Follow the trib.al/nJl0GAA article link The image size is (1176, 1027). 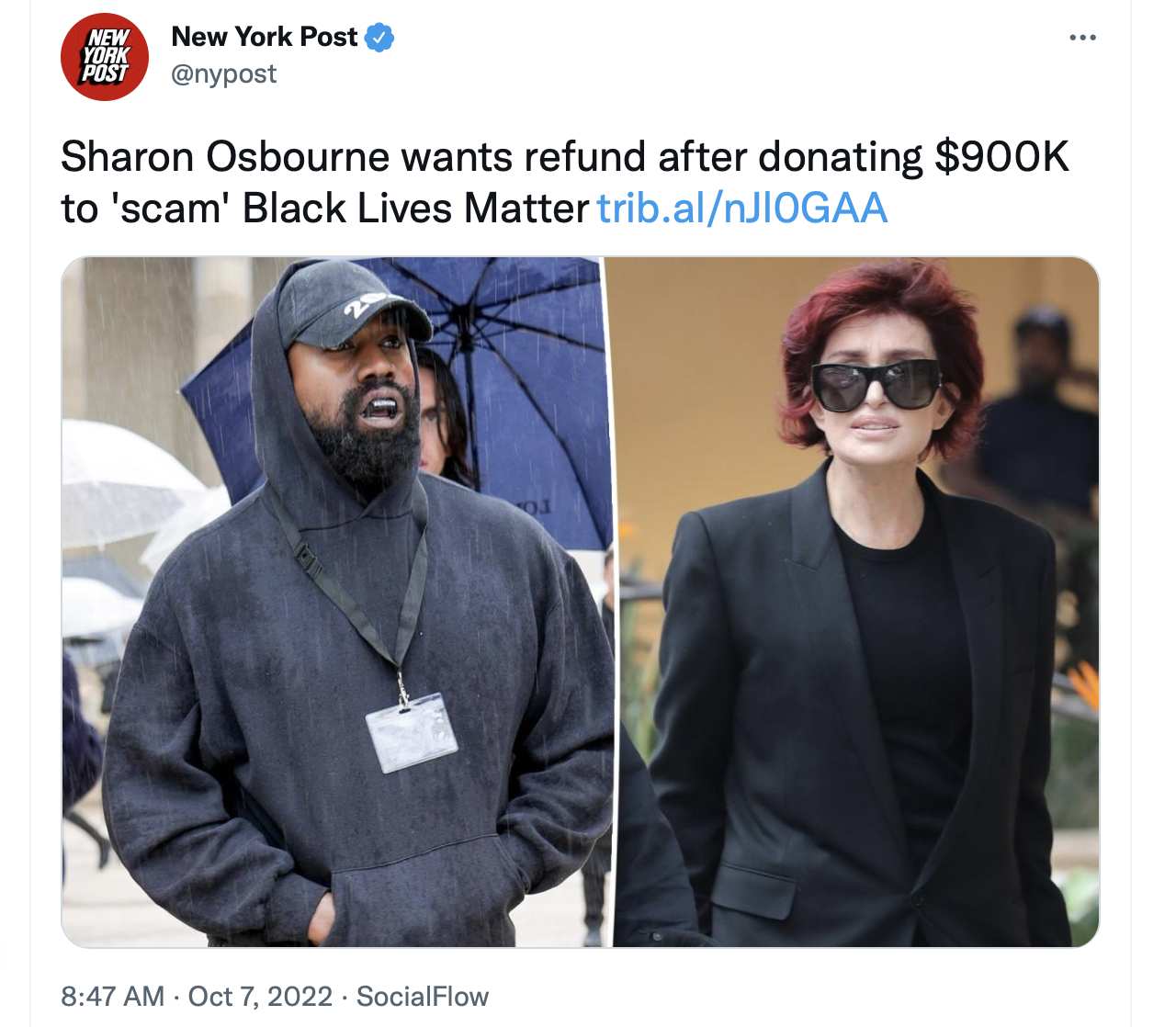coord(742,209)
